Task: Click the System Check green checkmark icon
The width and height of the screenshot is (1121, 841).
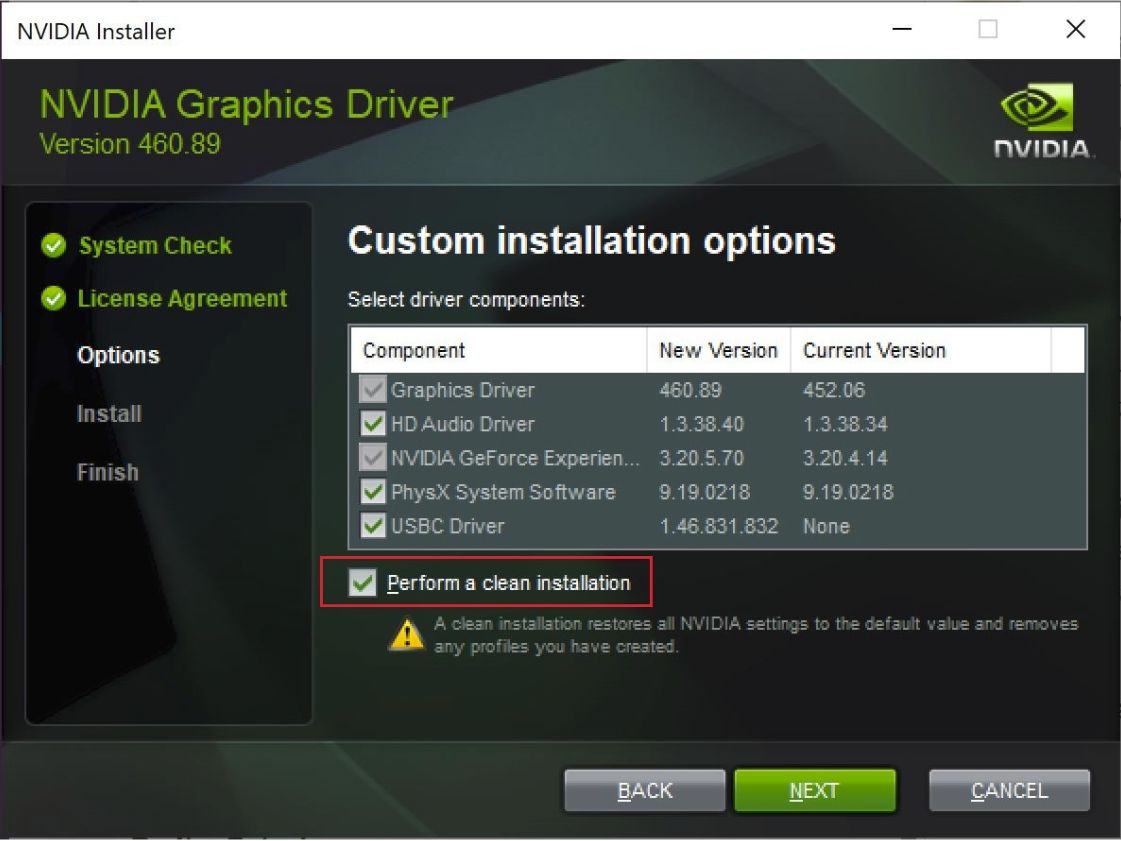Action: point(54,246)
